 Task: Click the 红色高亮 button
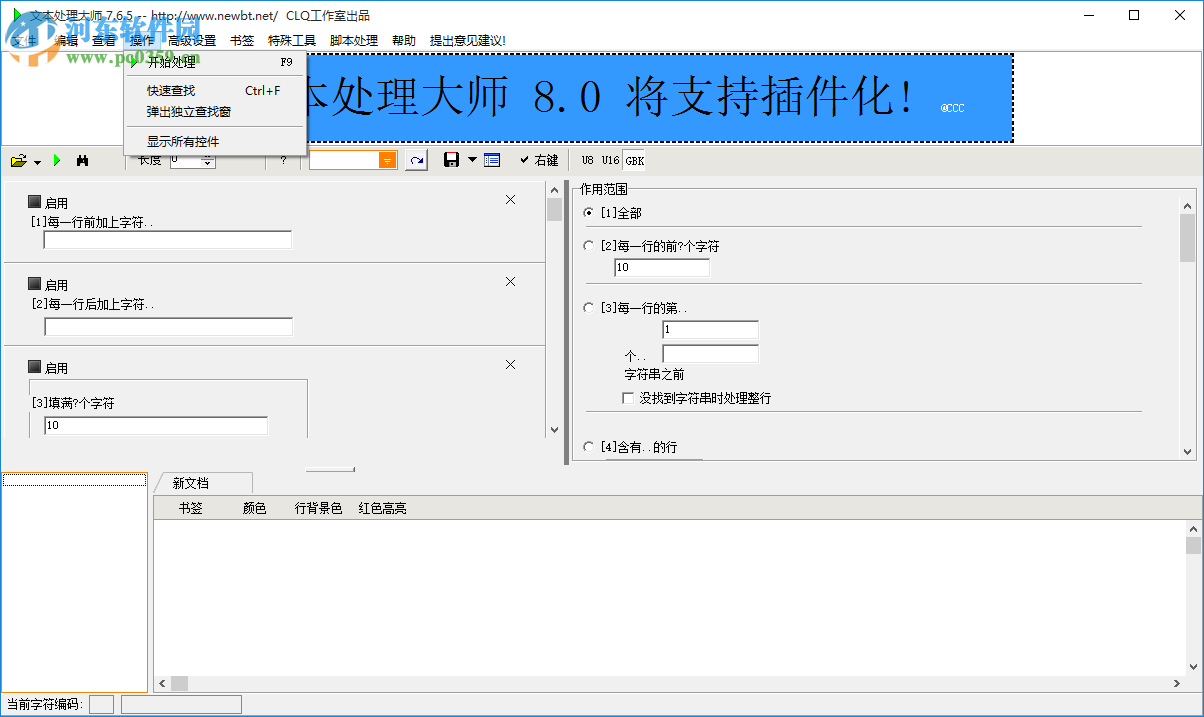coord(382,507)
